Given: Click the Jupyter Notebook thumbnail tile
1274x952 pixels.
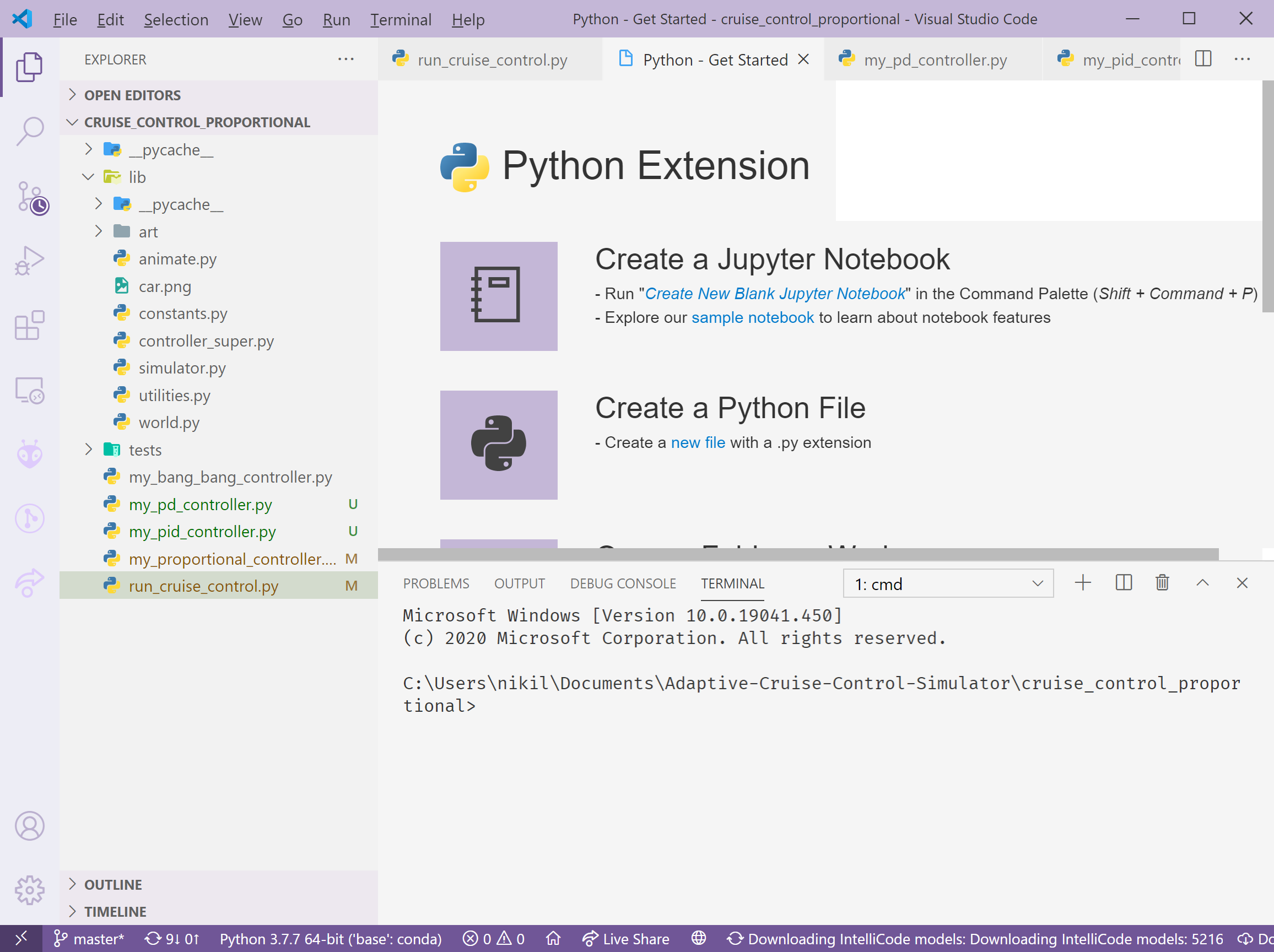Looking at the screenshot, I should 499,296.
